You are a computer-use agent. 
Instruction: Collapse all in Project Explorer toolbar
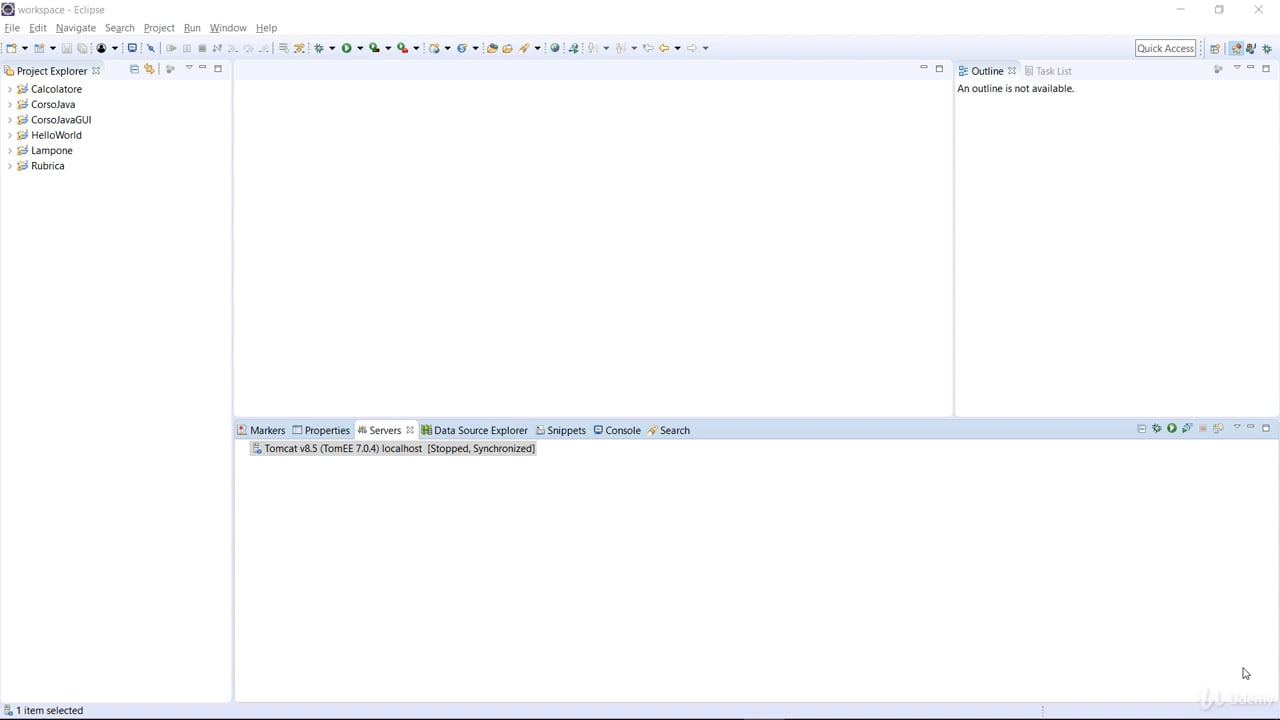(134, 69)
